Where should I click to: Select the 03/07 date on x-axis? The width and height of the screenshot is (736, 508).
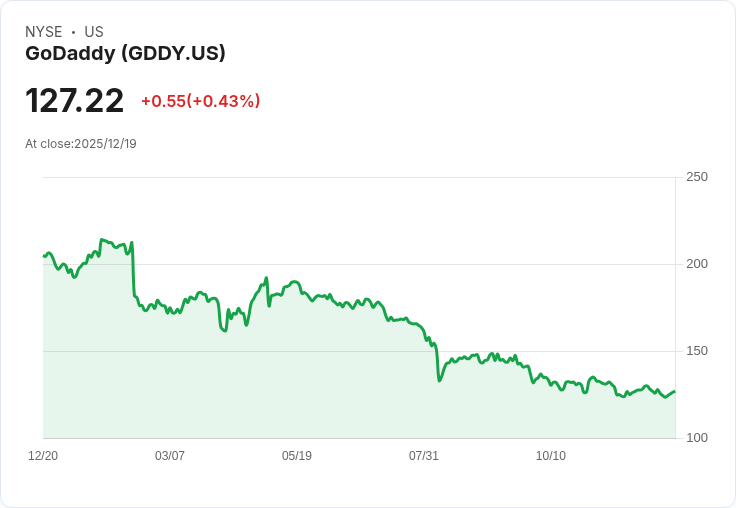point(170,456)
